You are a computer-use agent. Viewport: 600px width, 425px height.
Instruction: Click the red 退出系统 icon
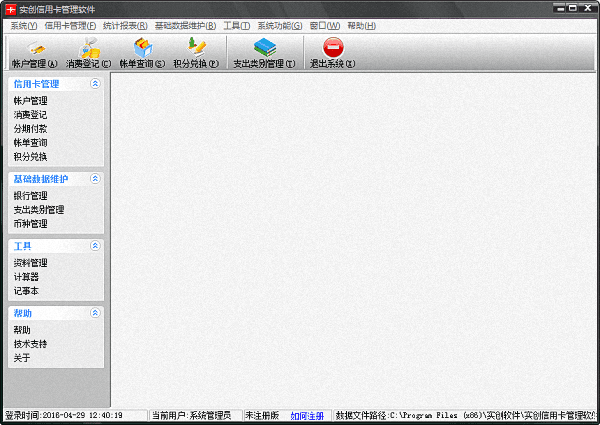point(333,46)
